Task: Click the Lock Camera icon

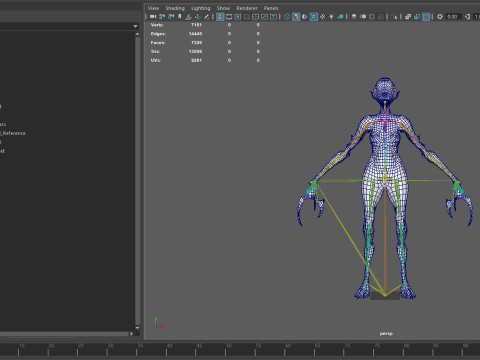Action: (x=162, y=16)
